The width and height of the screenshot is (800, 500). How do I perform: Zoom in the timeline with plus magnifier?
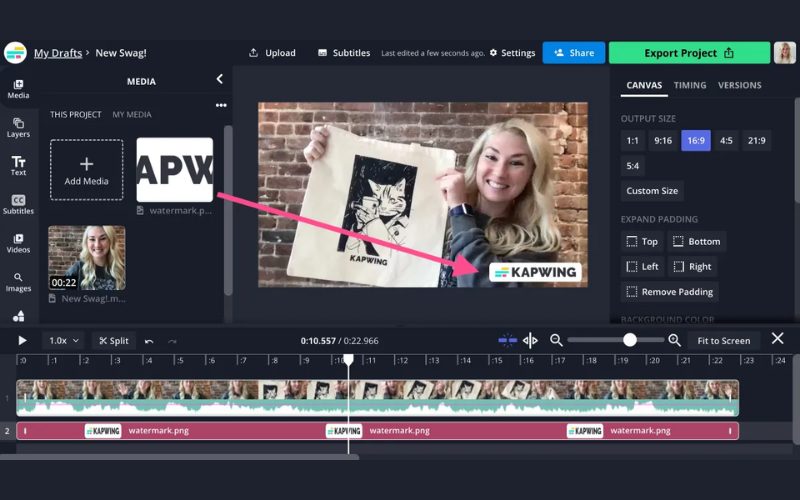(x=674, y=340)
